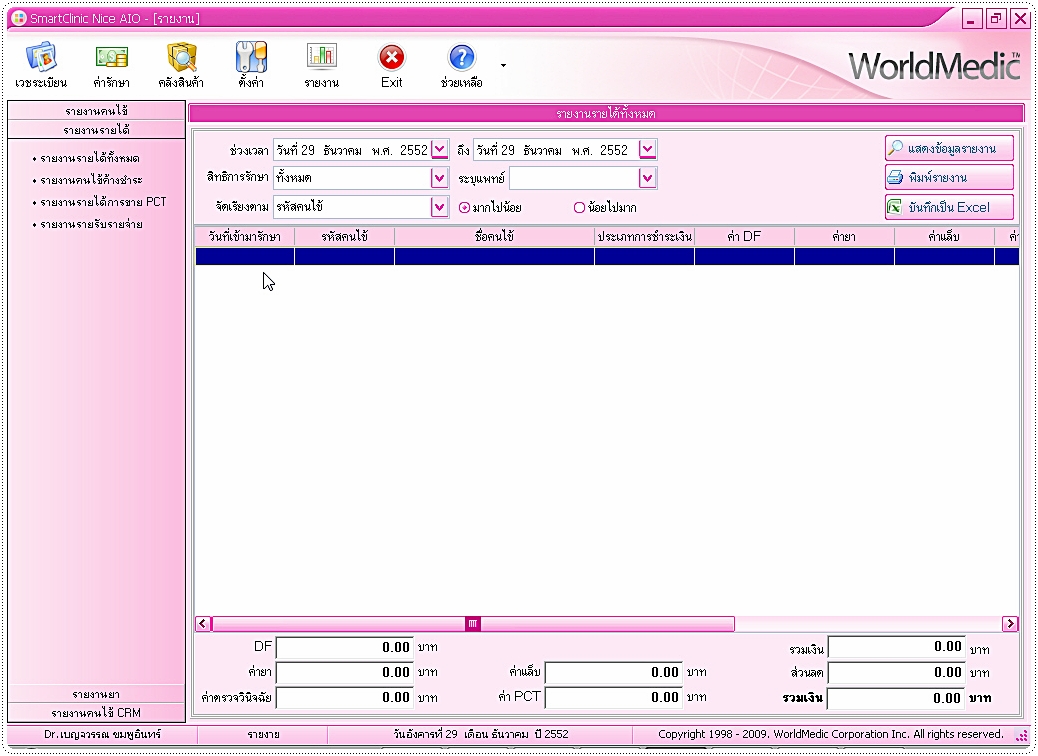Click the bold รวมเงิน net total field

pyautogui.click(x=896, y=698)
